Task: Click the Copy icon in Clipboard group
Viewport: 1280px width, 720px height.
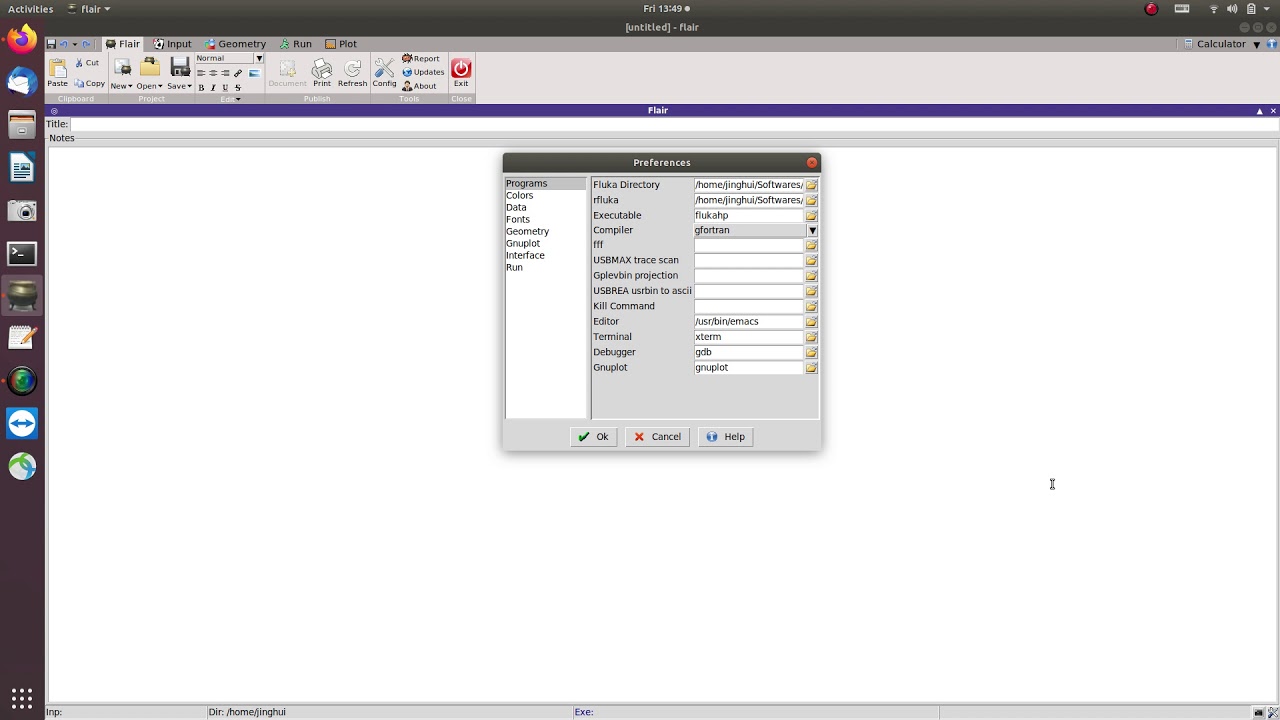Action: click(80, 83)
